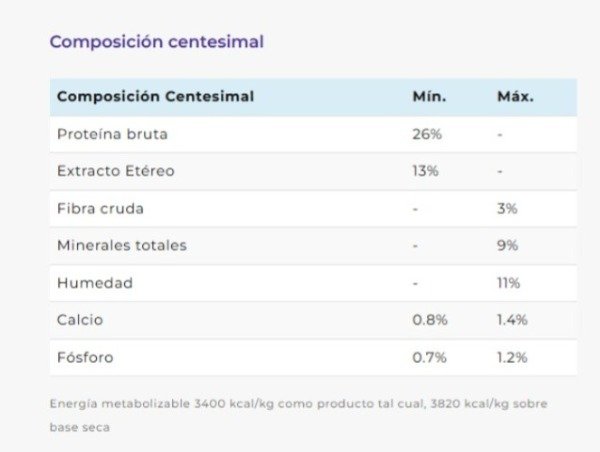Select the 'Extracto Etéreo' row label
This screenshot has width=600, height=452.
(115, 171)
